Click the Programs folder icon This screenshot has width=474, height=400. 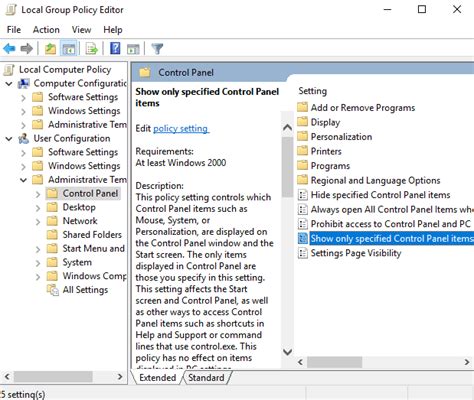tap(302, 166)
